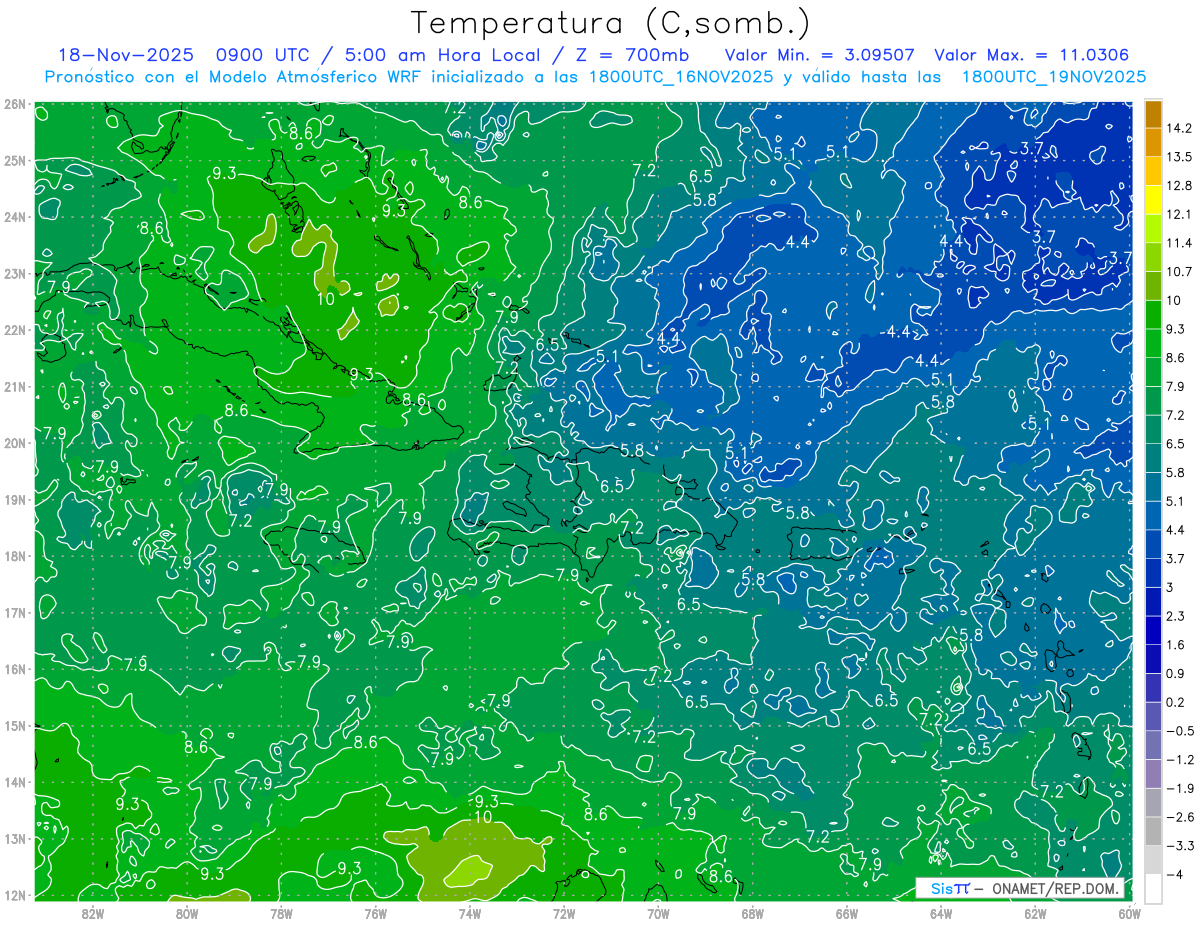Click the longitude axis label "72W"
1200x927 pixels.
coord(565,913)
